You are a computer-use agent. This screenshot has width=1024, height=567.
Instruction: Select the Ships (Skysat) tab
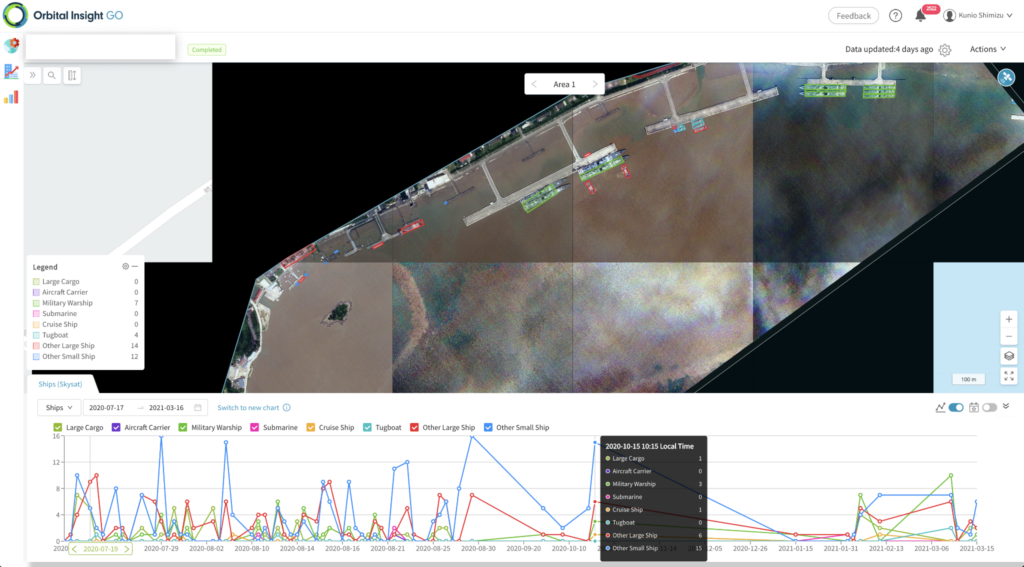point(61,384)
